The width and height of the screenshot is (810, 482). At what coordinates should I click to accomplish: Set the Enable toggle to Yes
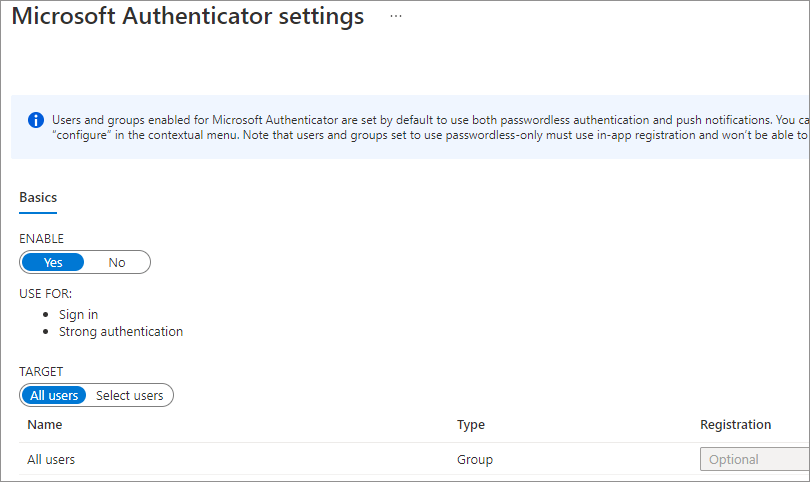(53, 263)
